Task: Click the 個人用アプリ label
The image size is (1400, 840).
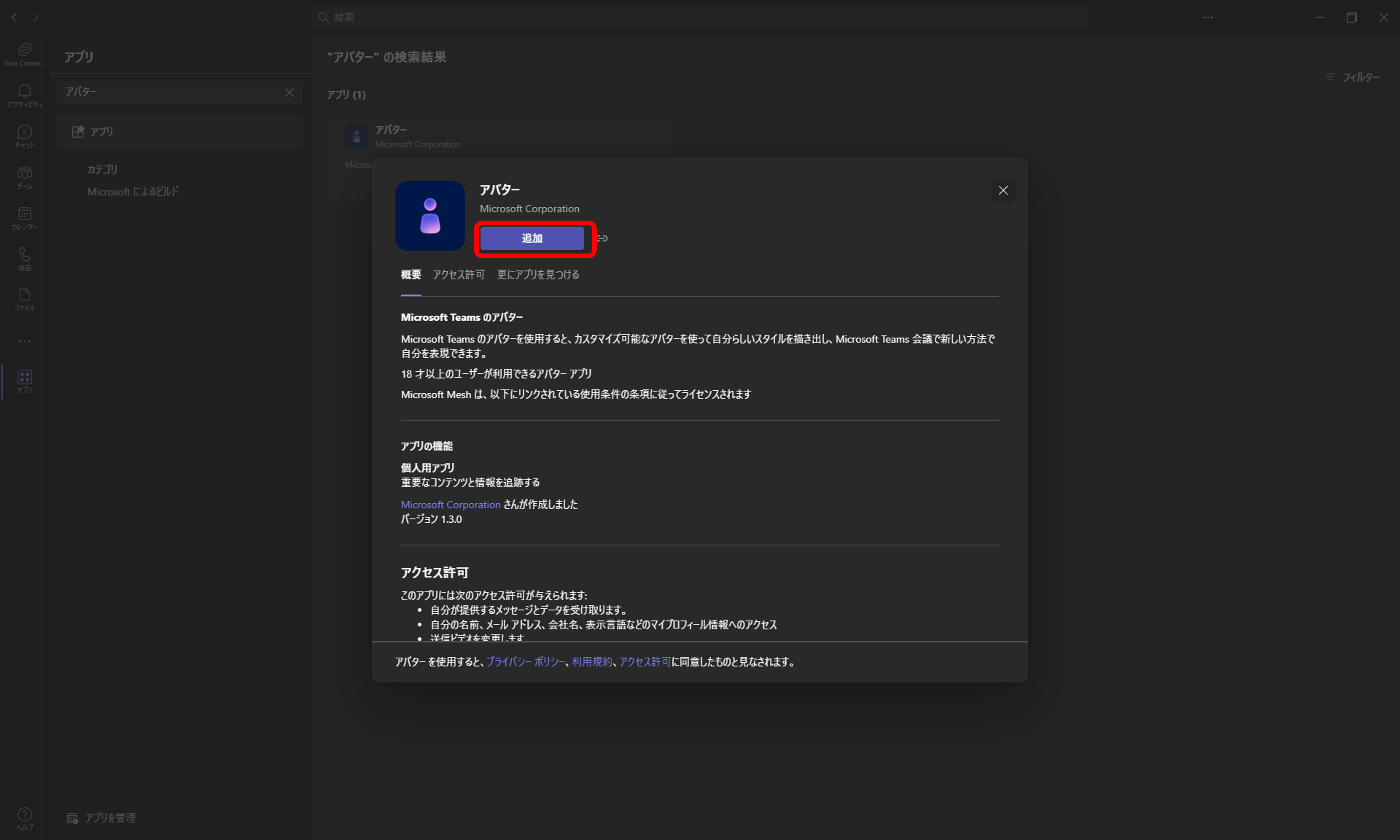Action: 428,468
